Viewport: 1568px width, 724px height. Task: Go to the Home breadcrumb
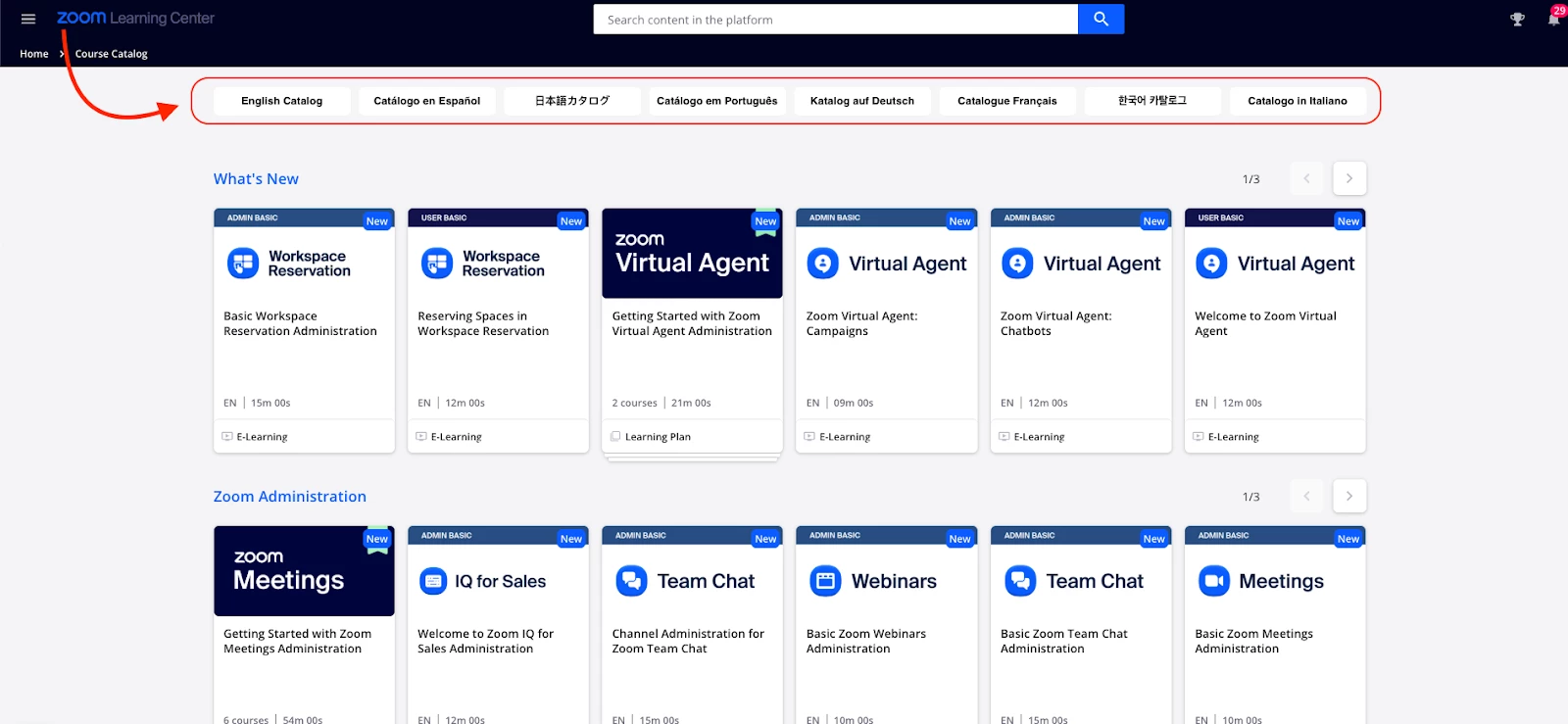(x=34, y=54)
